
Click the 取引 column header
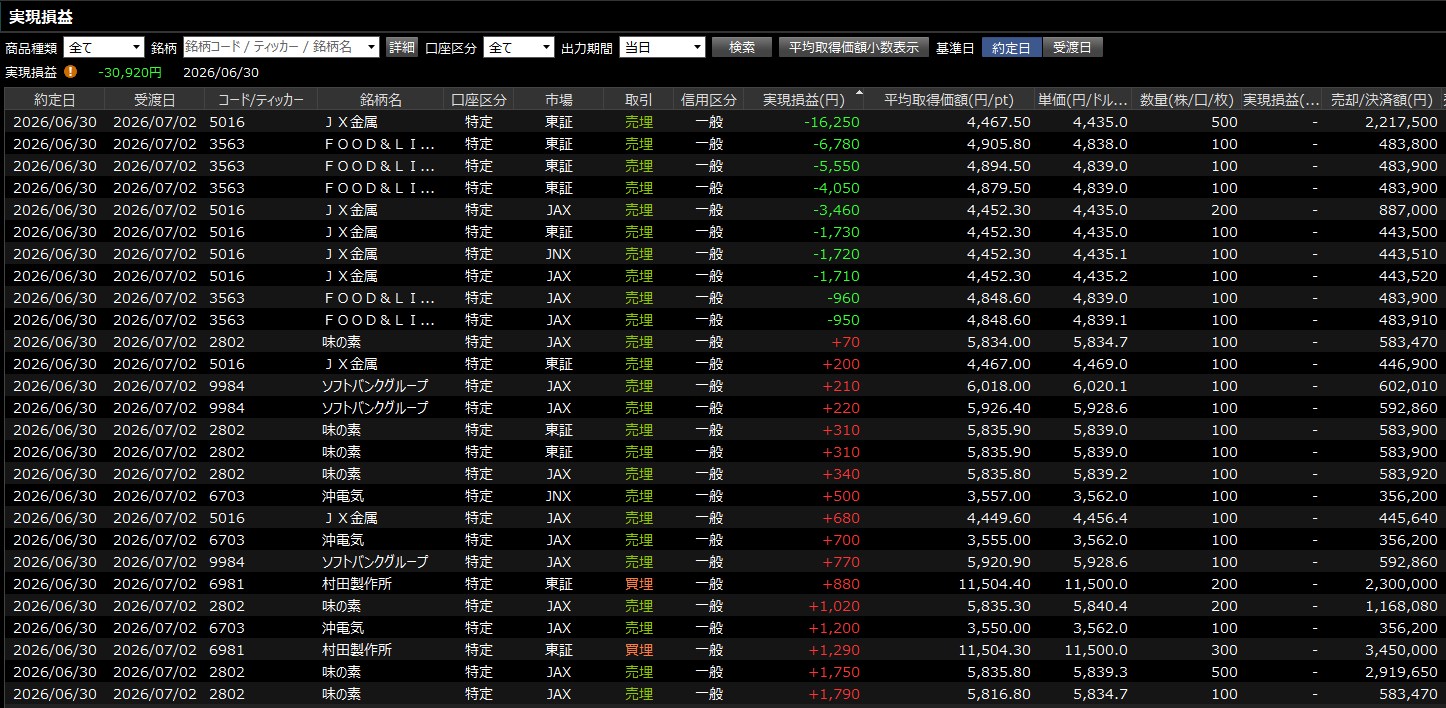coord(638,99)
